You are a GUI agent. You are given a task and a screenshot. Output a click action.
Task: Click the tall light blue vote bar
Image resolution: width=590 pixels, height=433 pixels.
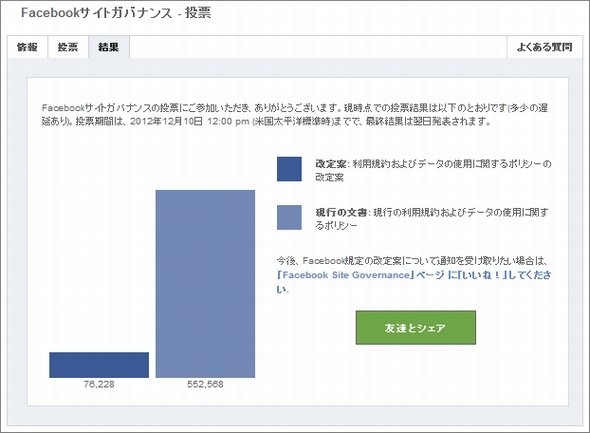click(x=205, y=284)
